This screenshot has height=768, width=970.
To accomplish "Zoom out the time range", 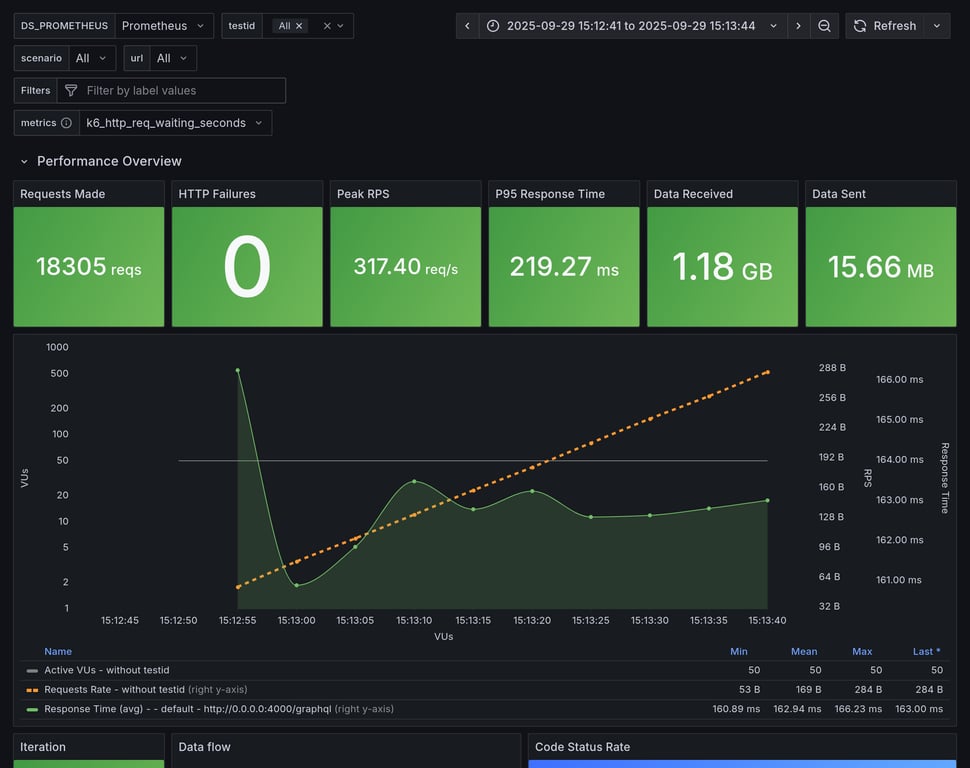I will [x=824, y=26].
